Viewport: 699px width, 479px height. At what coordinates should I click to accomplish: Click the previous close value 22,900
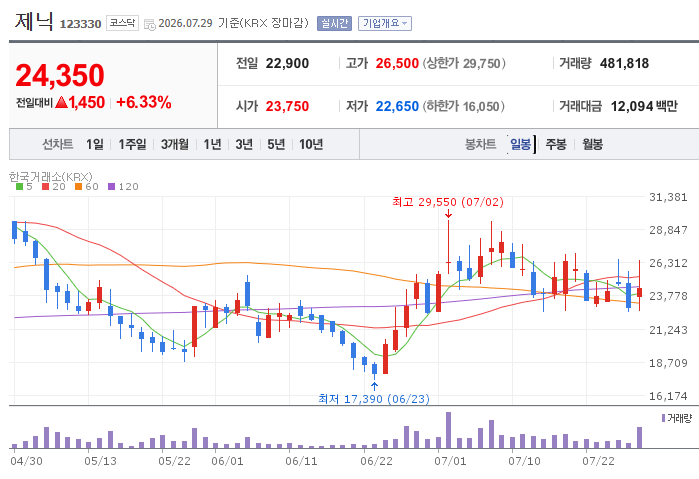pyautogui.click(x=287, y=63)
